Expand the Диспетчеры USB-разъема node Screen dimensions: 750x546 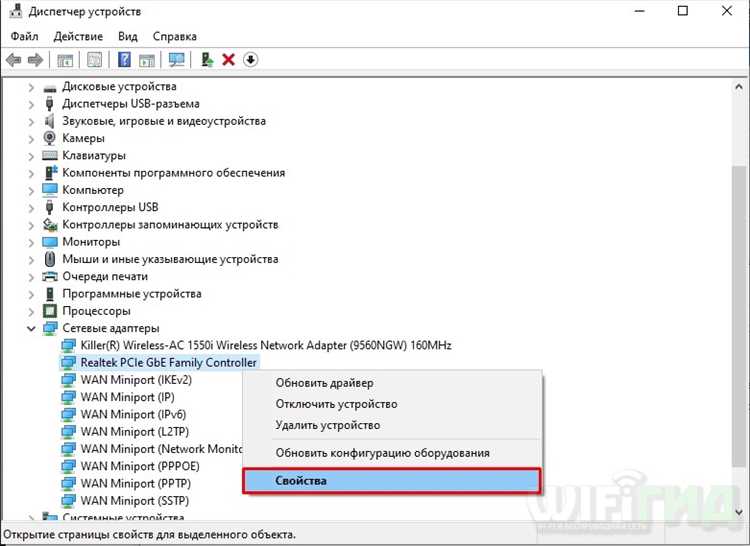point(31,104)
